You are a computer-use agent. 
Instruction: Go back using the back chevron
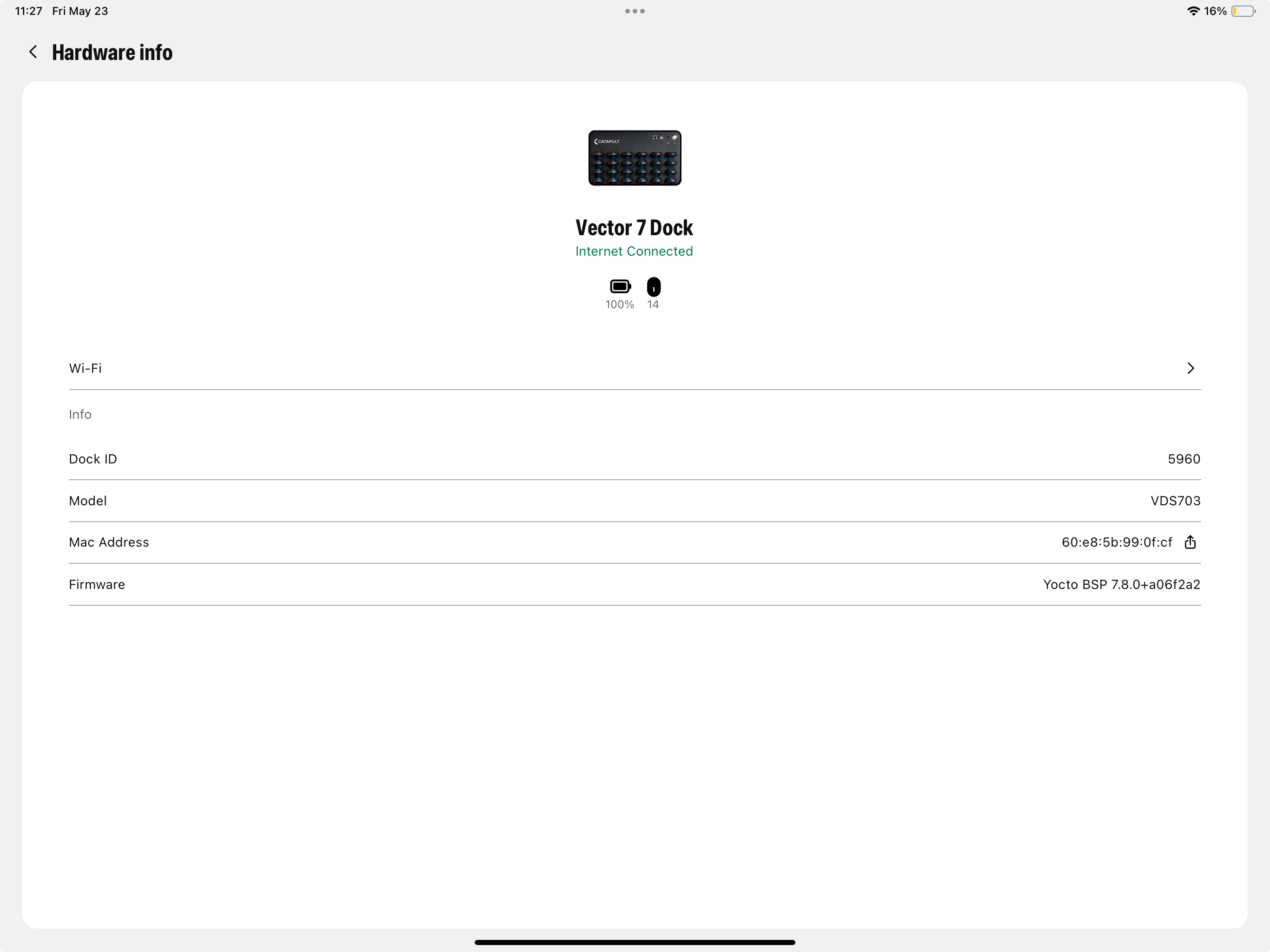coord(33,52)
